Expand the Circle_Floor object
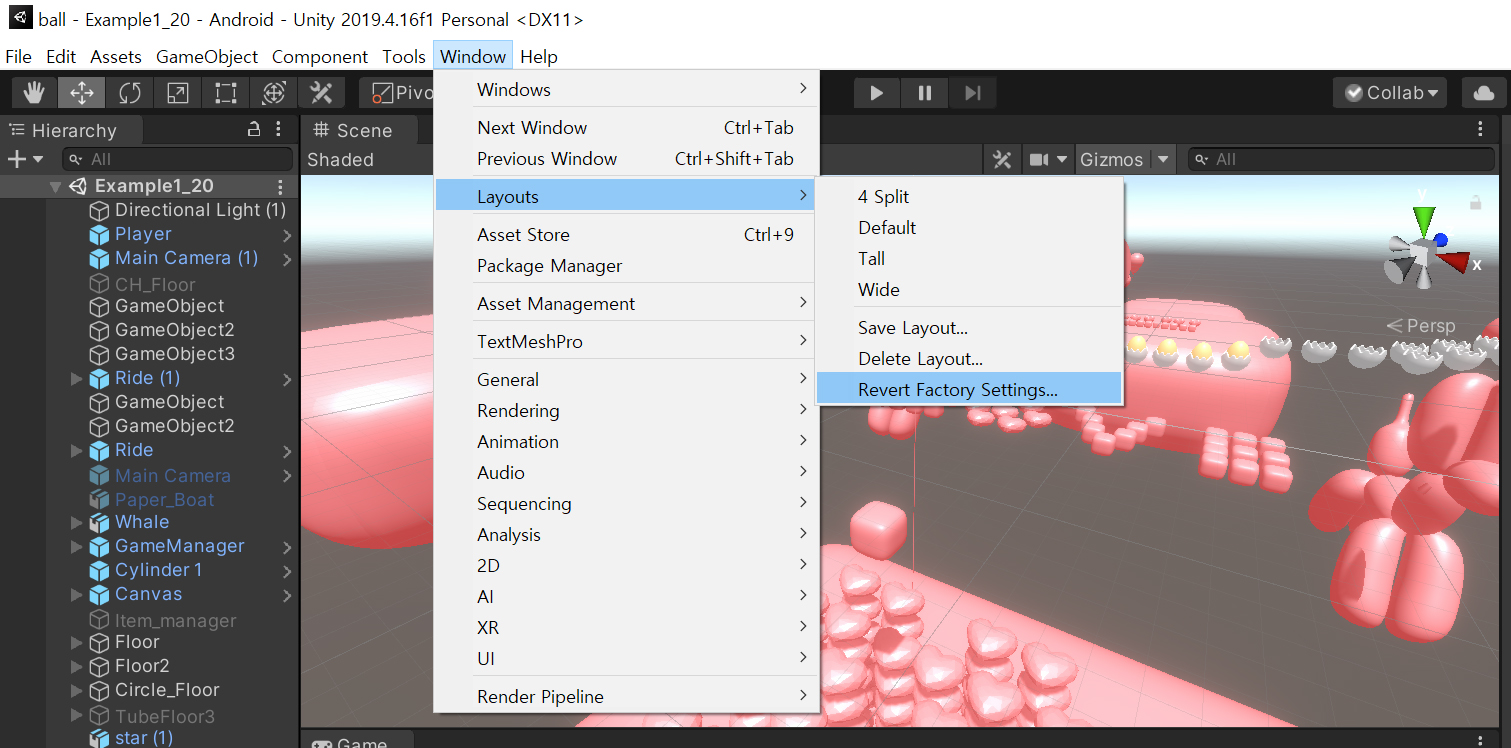Screen dimensions: 1511x748 click(77, 691)
